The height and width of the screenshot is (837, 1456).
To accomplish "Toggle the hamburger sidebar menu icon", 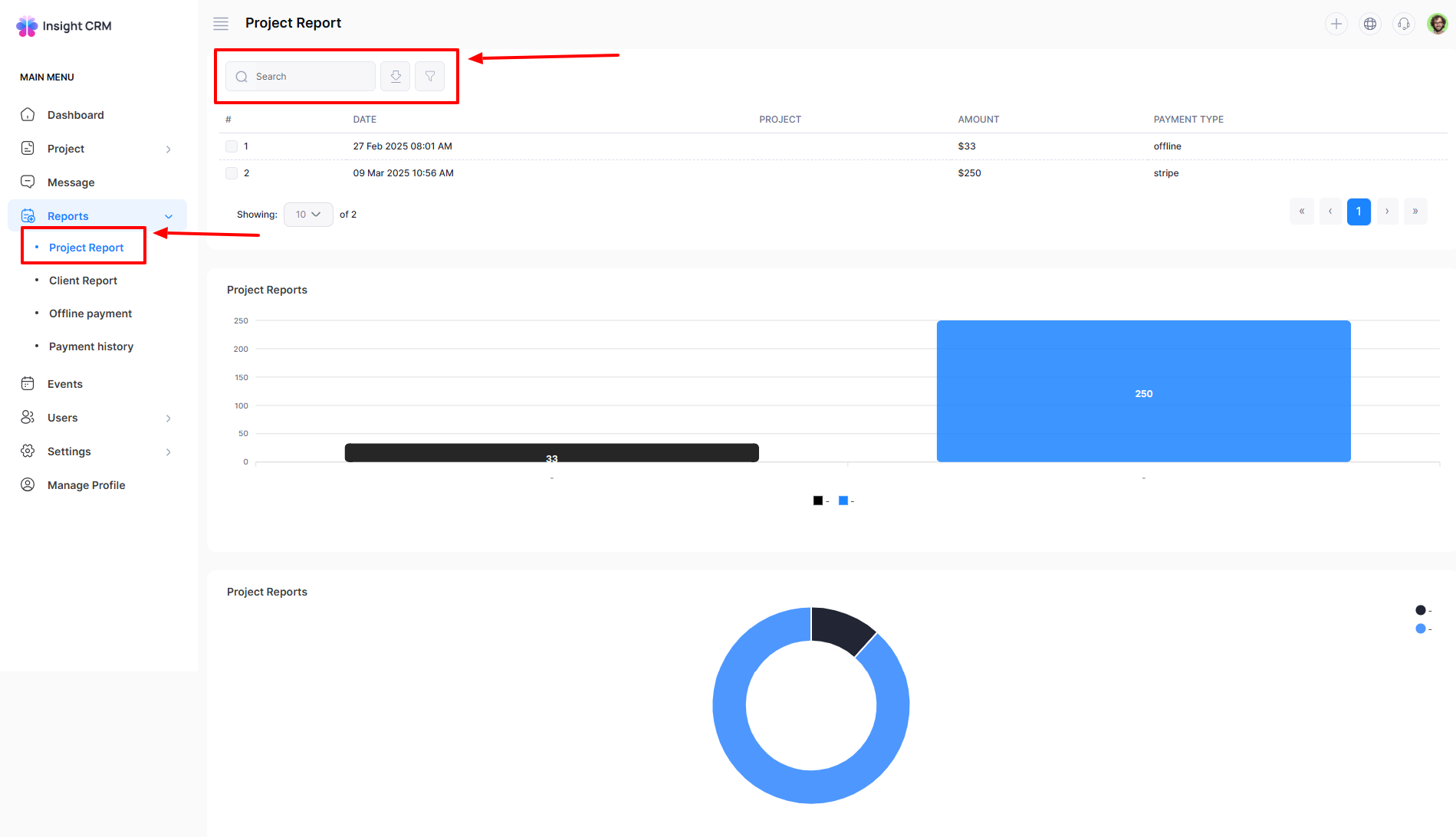I will (221, 24).
